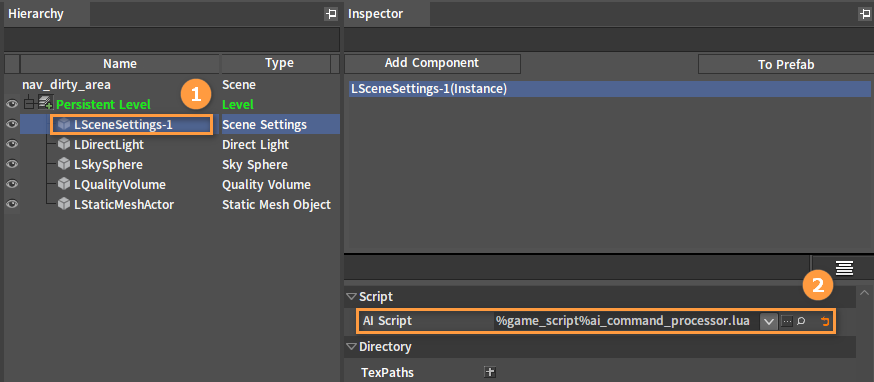Add a TexPaths entry with plus icon
The image size is (874, 382).
(x=490, y=373)
